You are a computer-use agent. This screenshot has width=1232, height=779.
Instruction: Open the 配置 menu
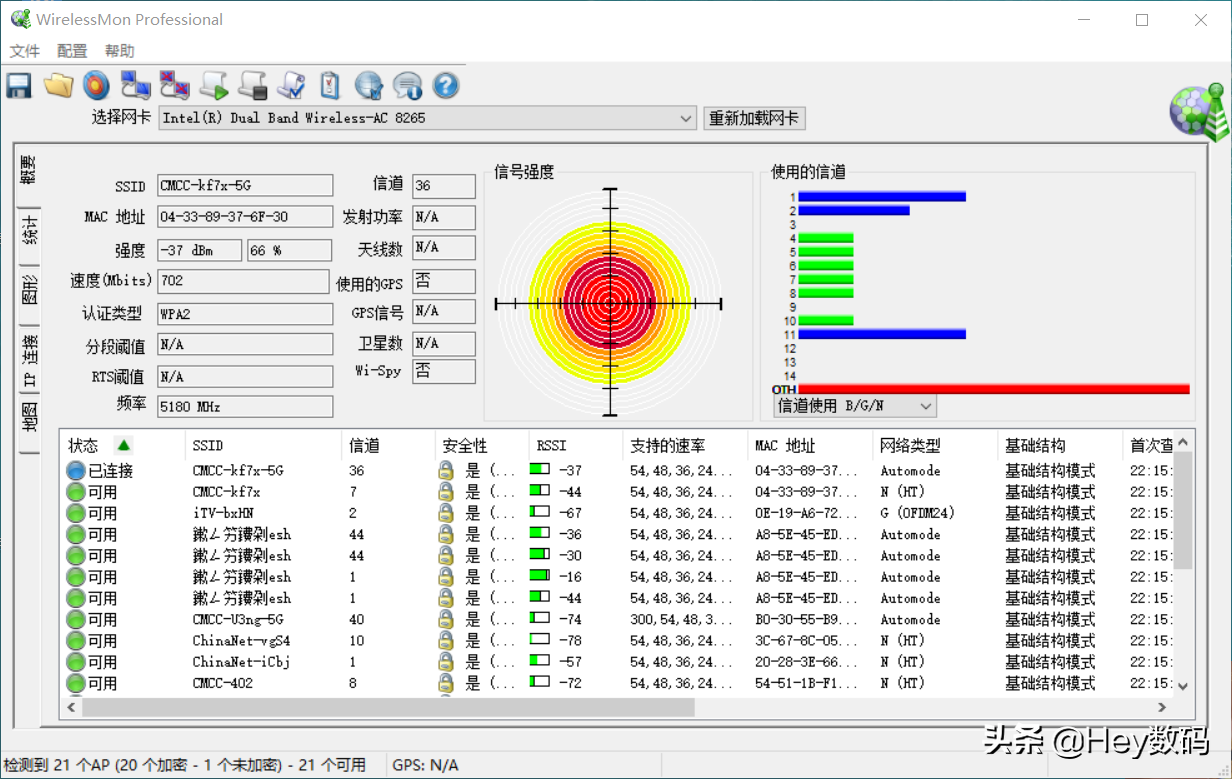pos(72,51)
